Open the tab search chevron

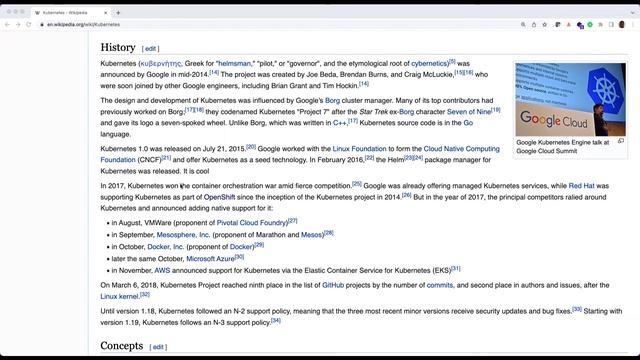click(x=632, y=13)
